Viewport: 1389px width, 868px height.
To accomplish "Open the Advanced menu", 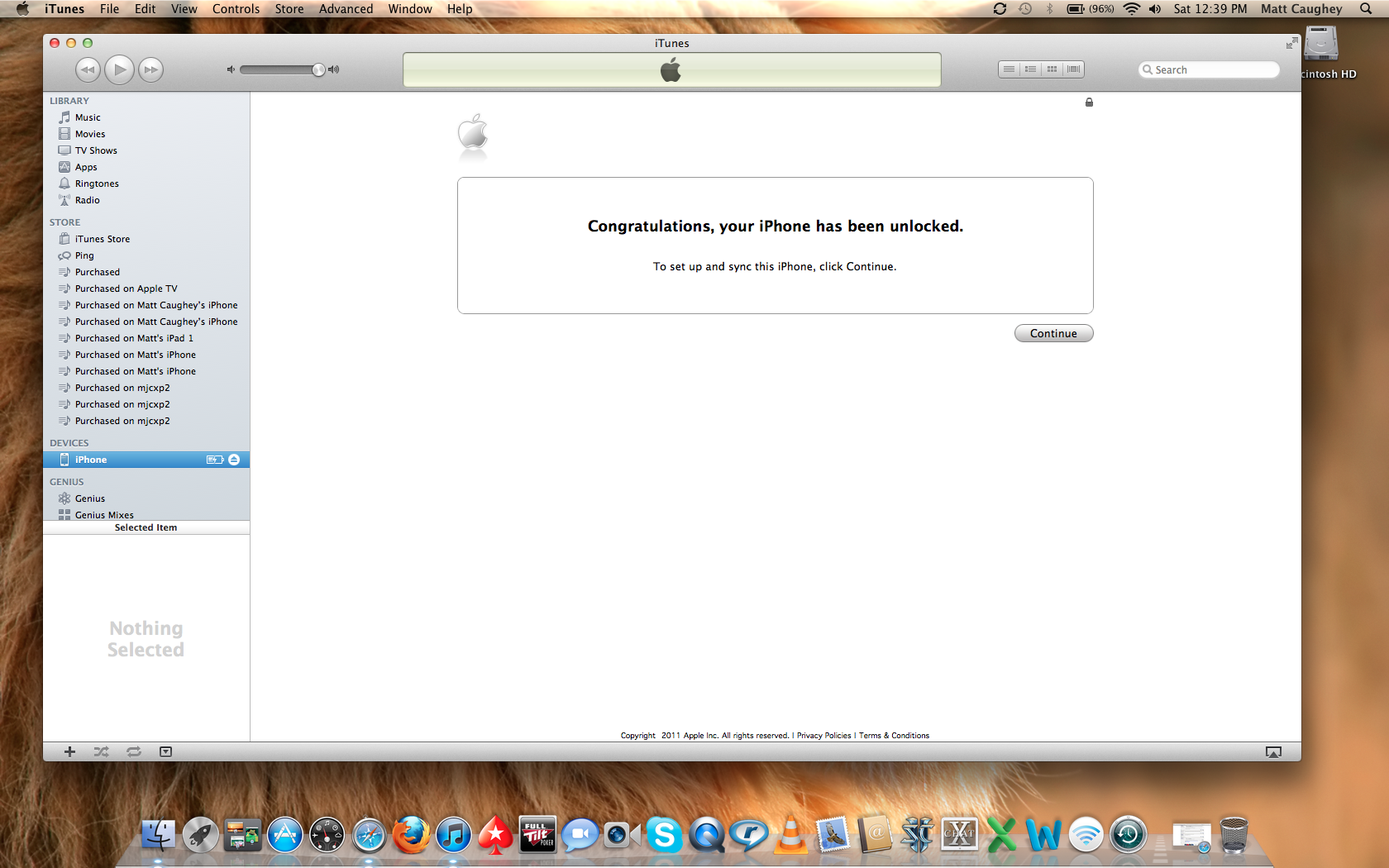I will [x=346, y=9].
